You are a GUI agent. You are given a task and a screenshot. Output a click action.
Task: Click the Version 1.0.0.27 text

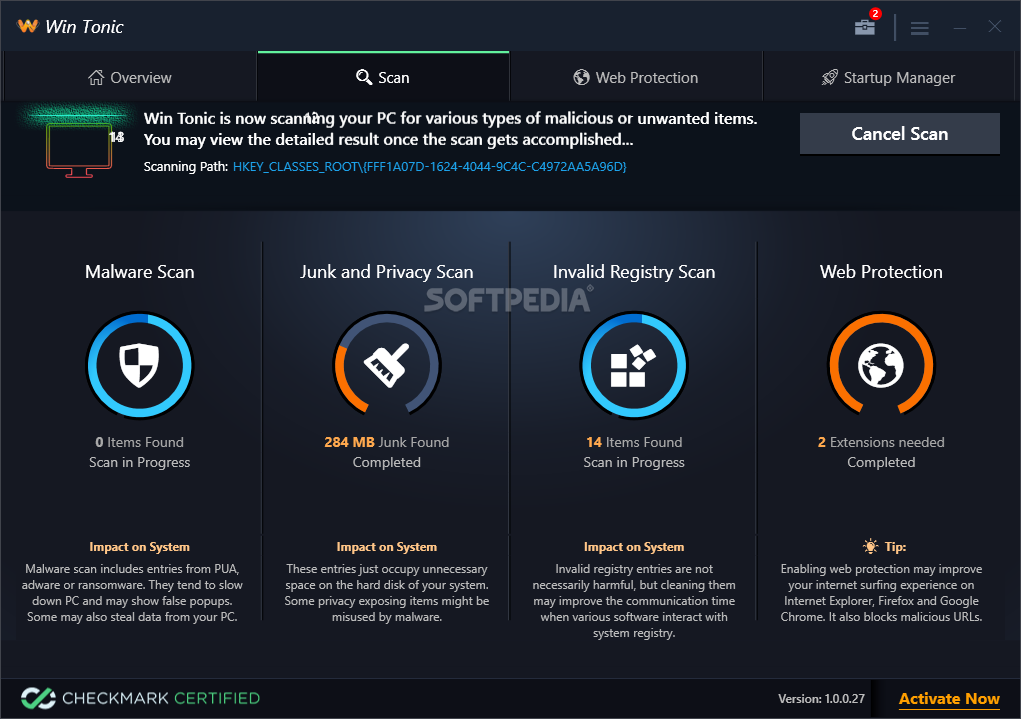click(821, 699)
